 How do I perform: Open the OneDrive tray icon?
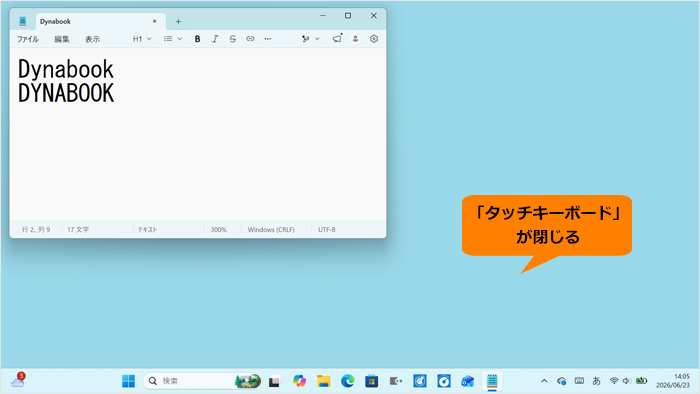pyautogui.click(x=562, y=381)
